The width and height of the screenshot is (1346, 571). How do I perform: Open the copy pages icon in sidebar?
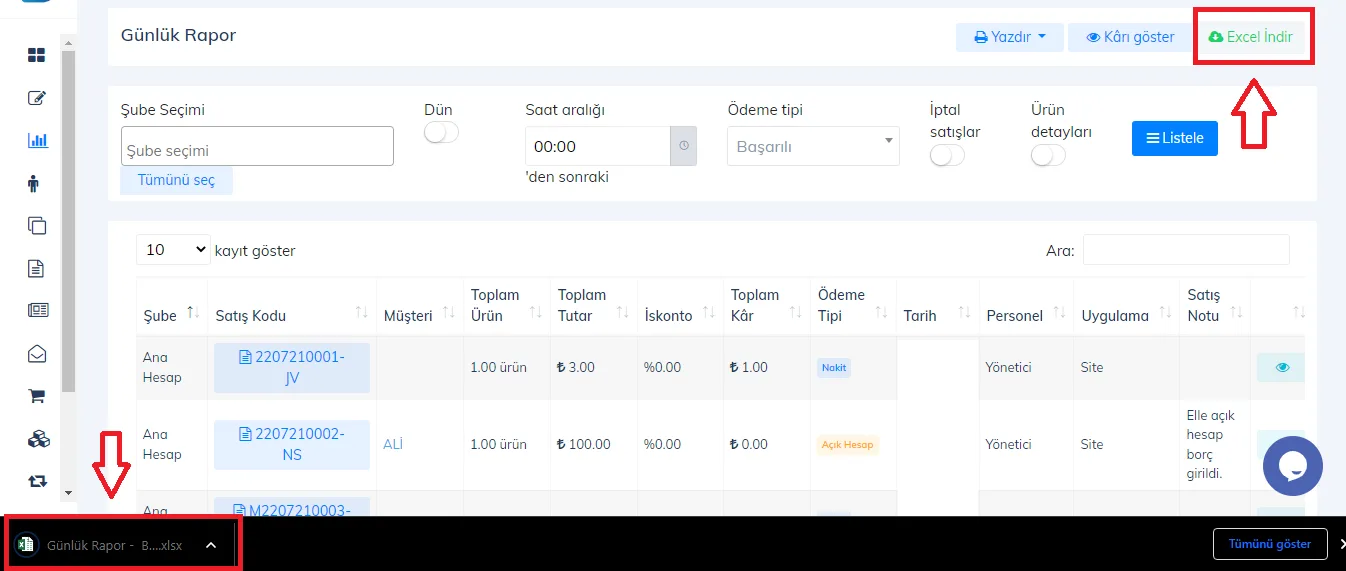37,225
